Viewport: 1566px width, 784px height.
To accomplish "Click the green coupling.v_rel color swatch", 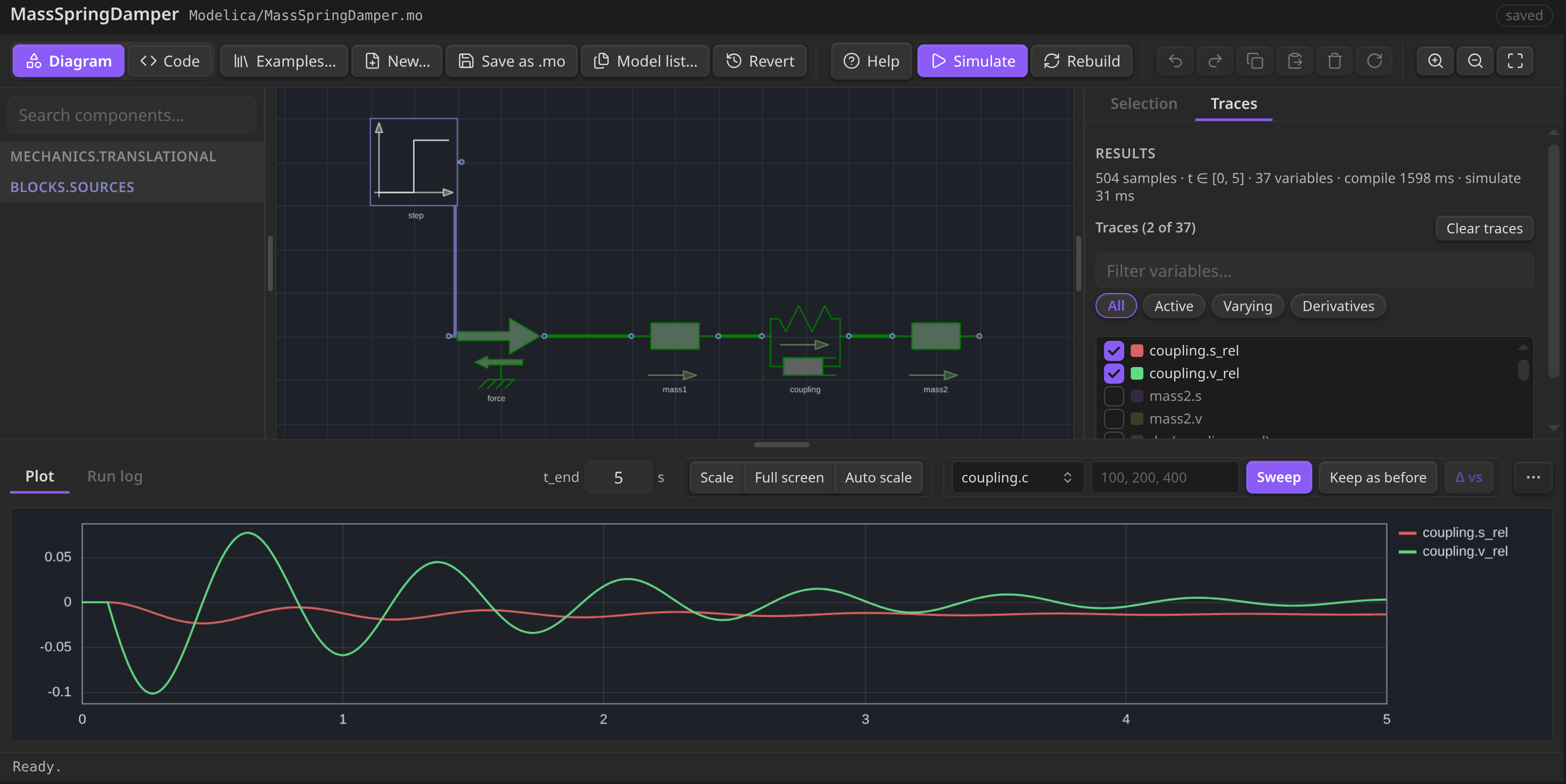I will tap(1137, 373).
